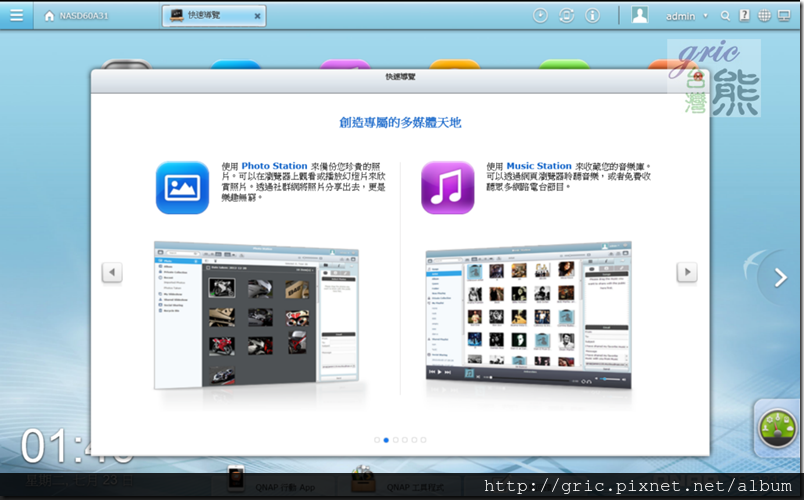The width and height of the screenshot is (804, 500).
Task: Go to next tour slide
Action: (687, 272)
